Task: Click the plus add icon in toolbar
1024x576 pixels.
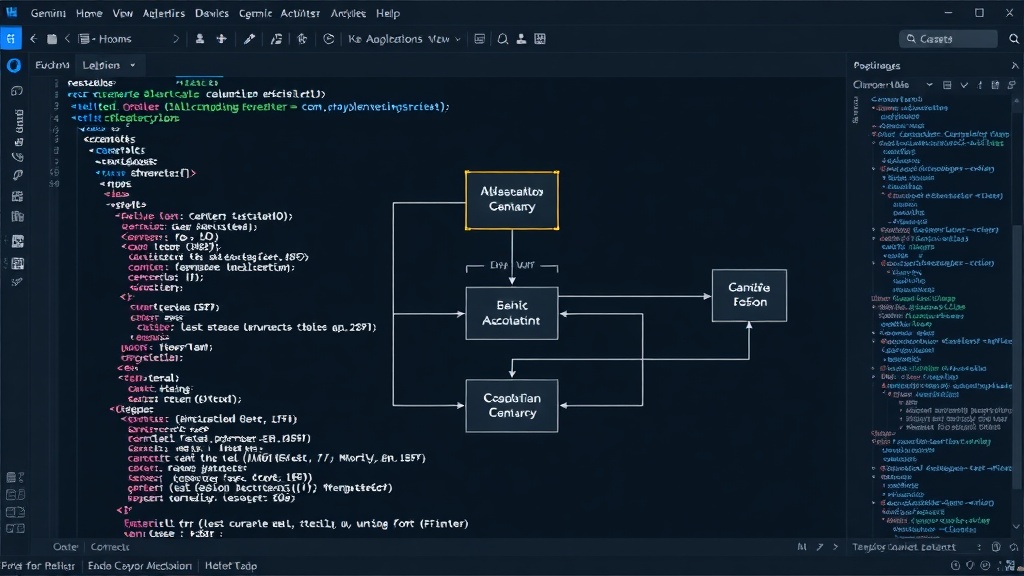Action: pos(221,39)
